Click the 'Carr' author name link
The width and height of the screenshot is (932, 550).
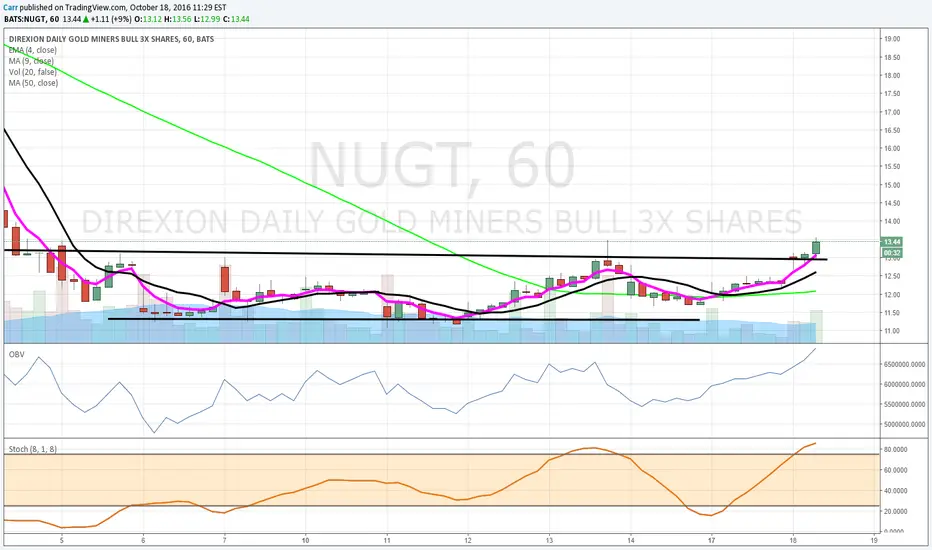pos(11,8)
